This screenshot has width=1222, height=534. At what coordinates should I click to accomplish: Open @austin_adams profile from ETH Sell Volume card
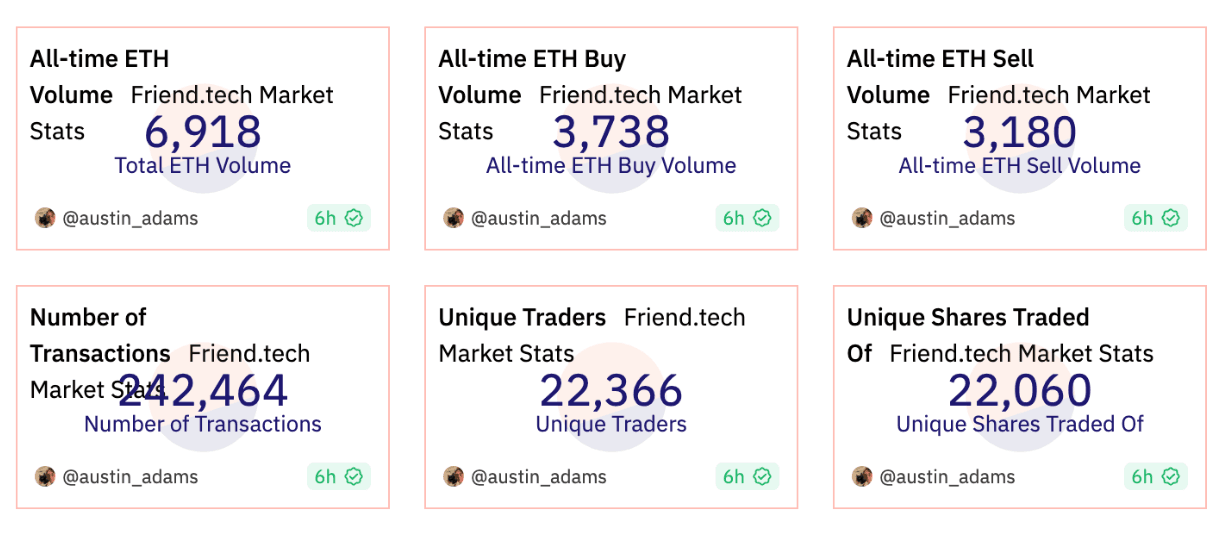[947, 218]
